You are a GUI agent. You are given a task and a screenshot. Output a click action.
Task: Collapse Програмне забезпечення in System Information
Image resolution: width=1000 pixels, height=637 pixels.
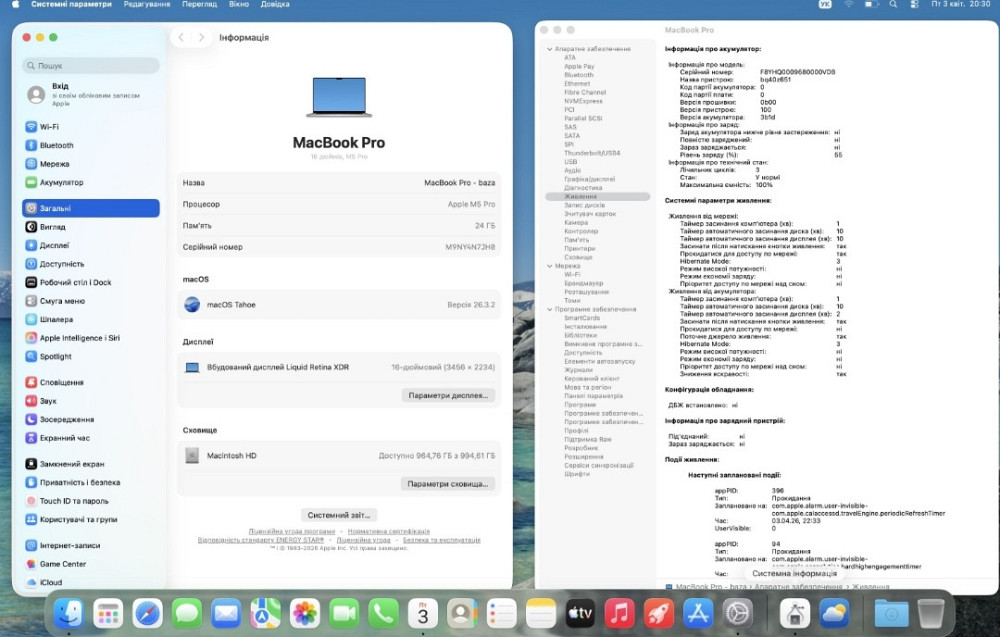click(550, 309)
